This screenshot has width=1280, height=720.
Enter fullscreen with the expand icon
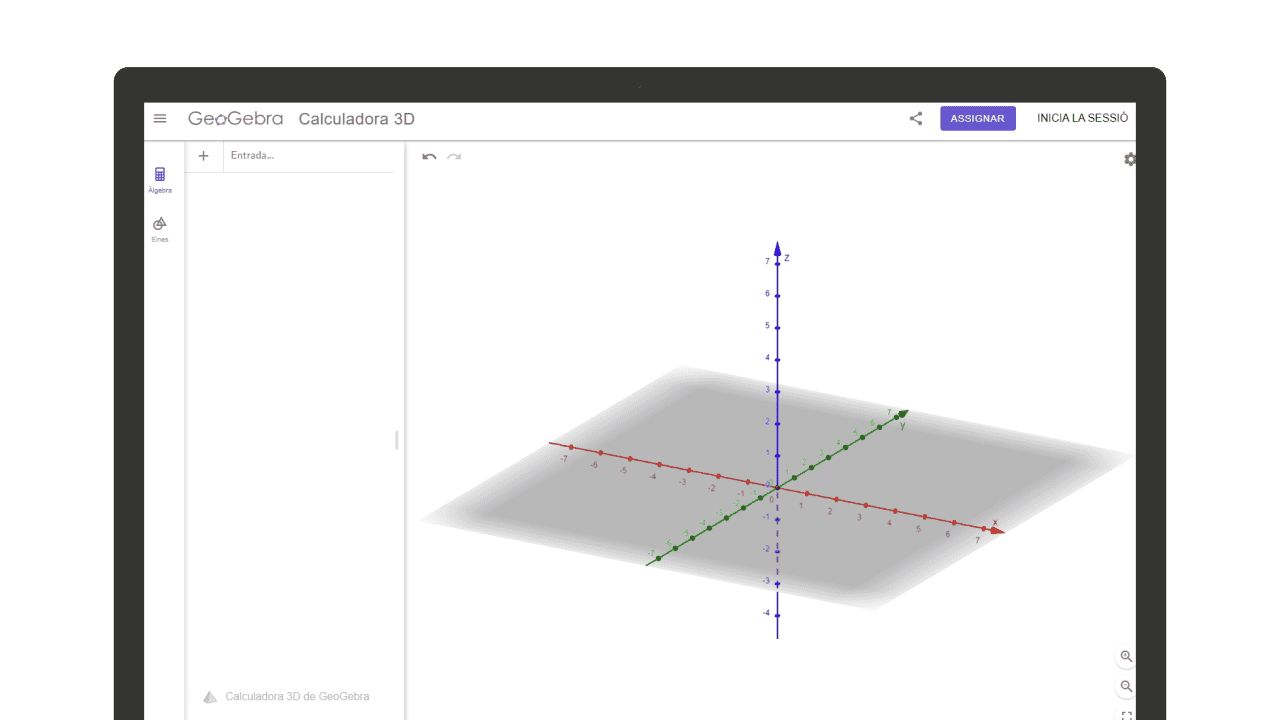tap(1125, 715)
